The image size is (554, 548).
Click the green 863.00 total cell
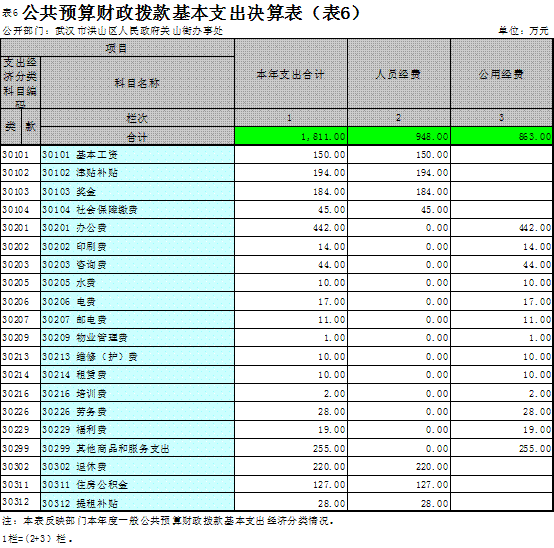[502, 136]
